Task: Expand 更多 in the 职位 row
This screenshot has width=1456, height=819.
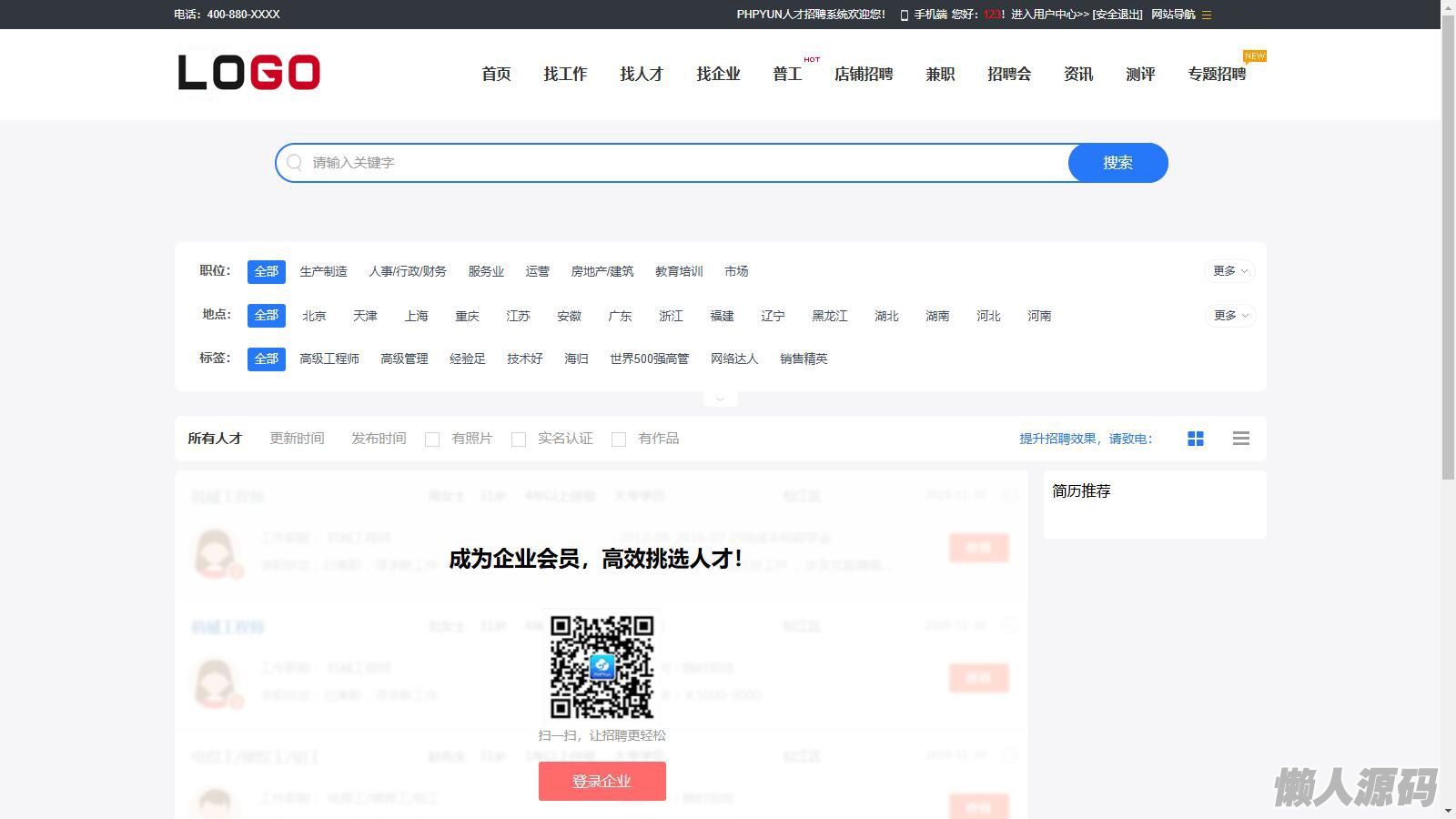Action: pyautogui.click(x=1229, y=271)
